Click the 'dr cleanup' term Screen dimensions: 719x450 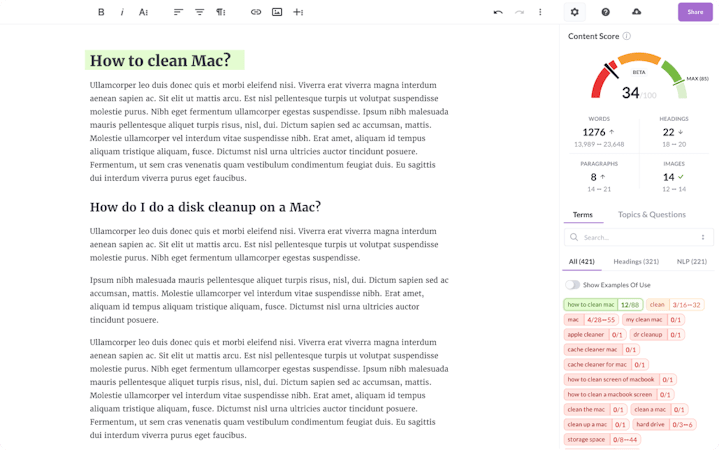click(x=657, y=335)
